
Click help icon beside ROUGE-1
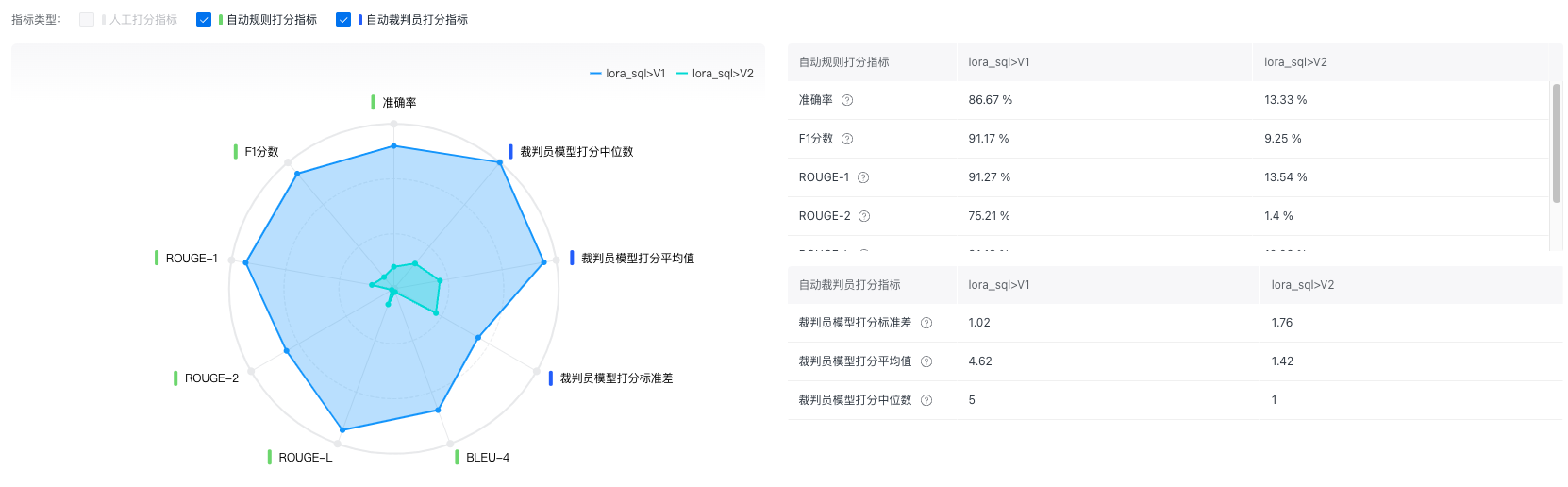[x=863, y=177]
